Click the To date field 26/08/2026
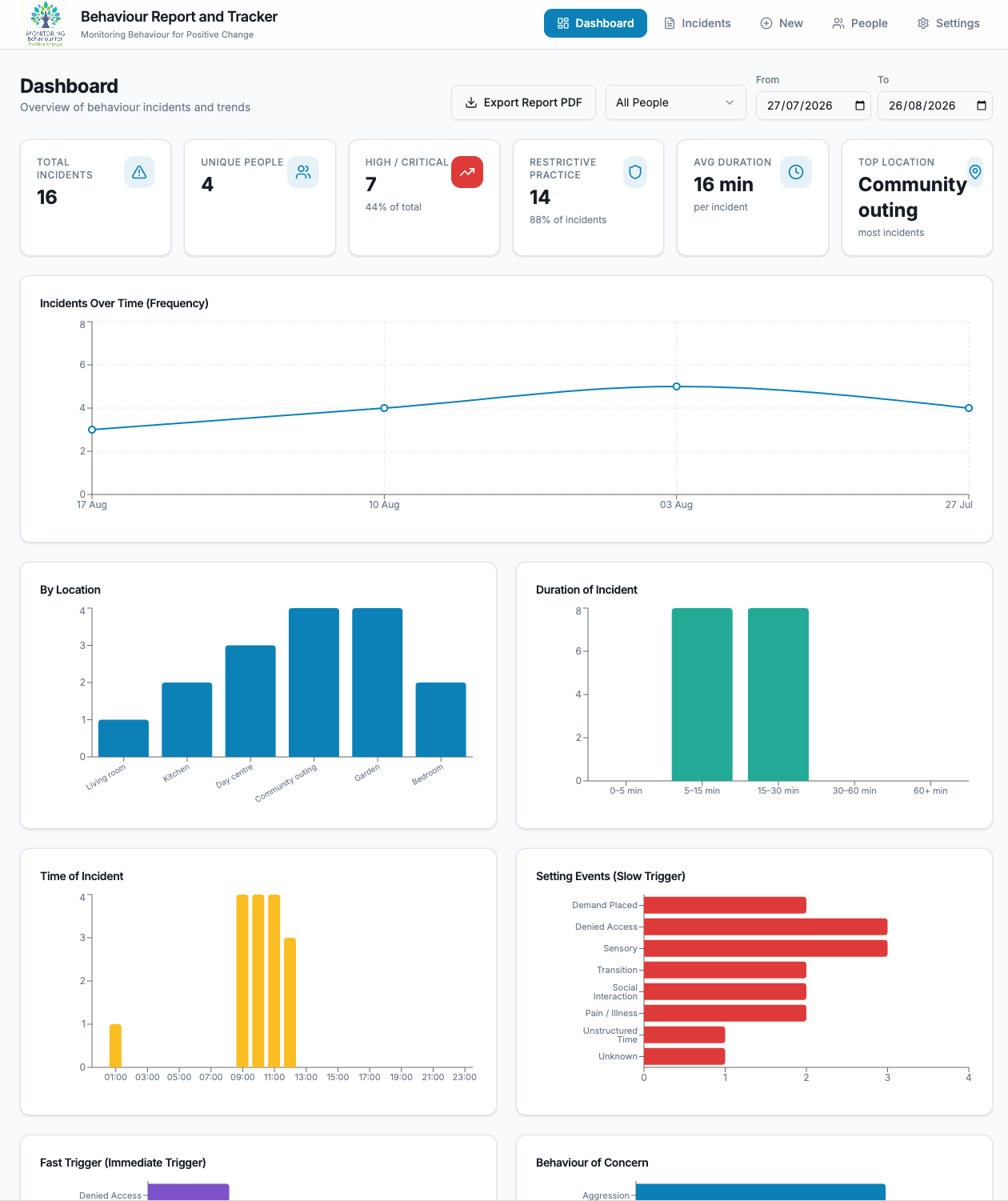Screen dimensions: 1008x1201 coord(935,106)
